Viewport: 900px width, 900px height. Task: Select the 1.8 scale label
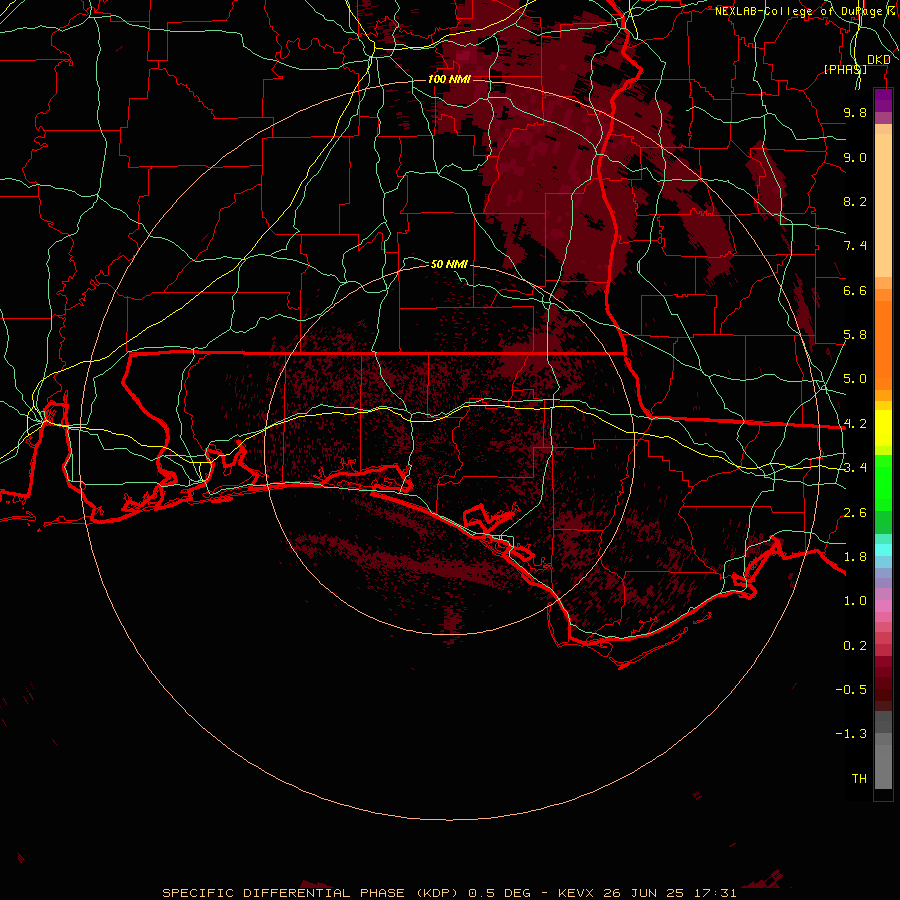tap(855, 557)
